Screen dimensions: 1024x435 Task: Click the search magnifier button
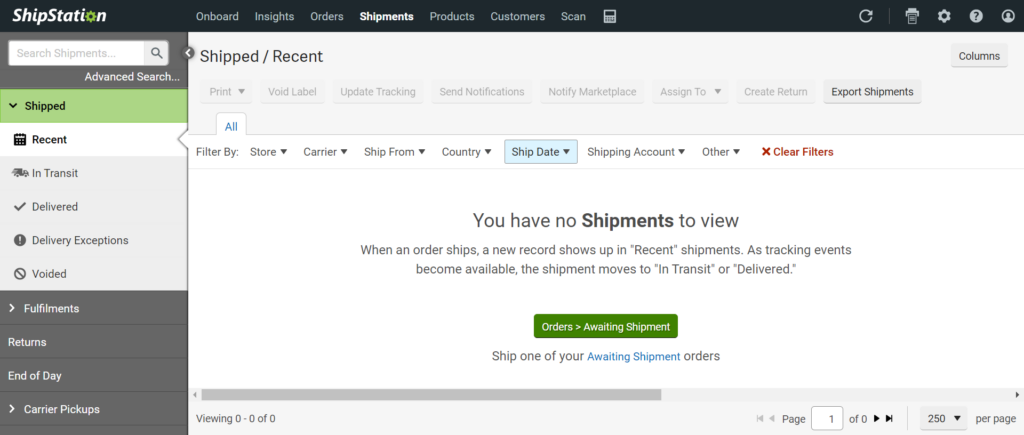pos(157,53)
